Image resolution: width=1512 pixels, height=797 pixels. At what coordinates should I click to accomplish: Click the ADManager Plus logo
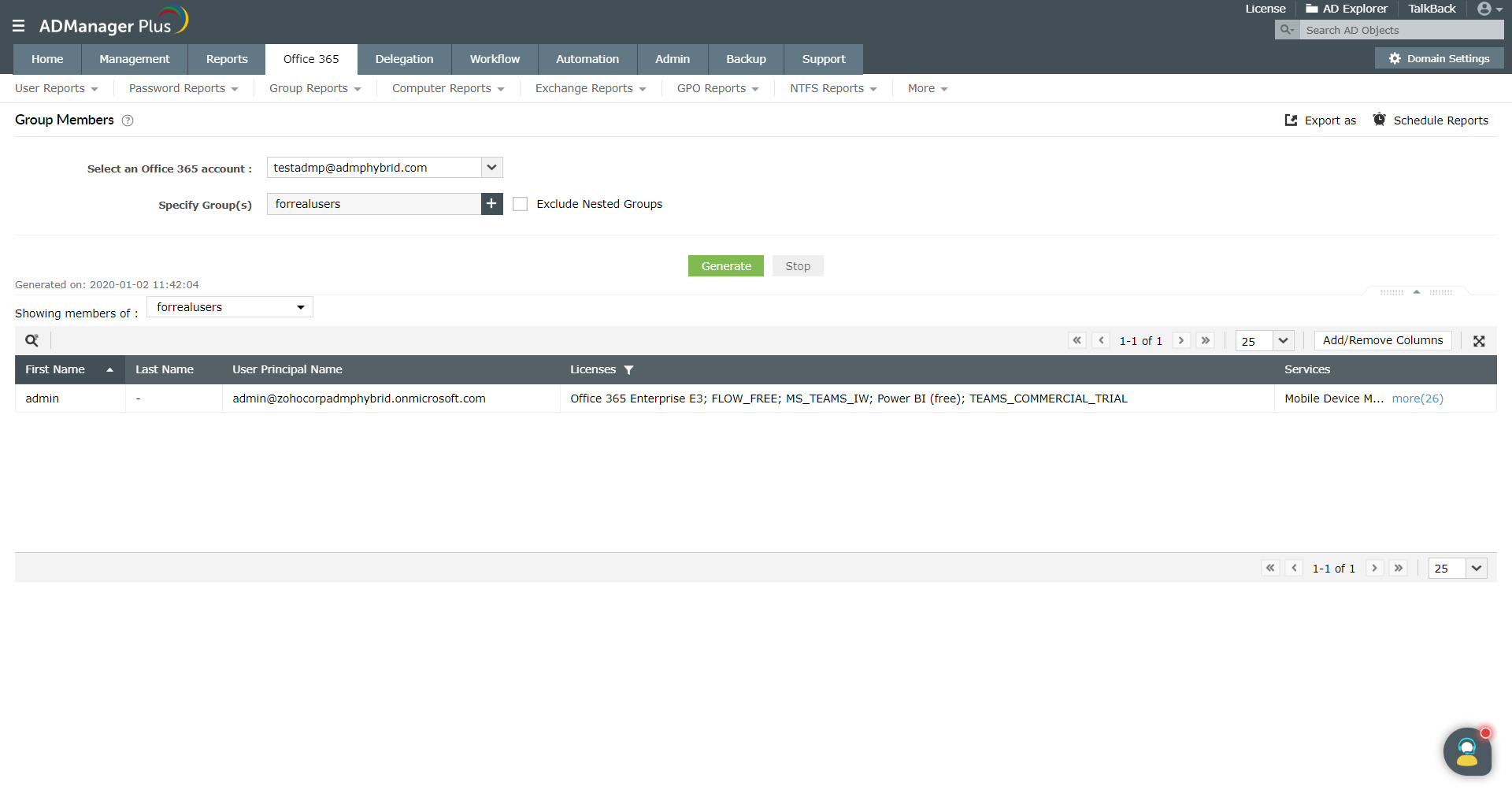click(113, 22)
